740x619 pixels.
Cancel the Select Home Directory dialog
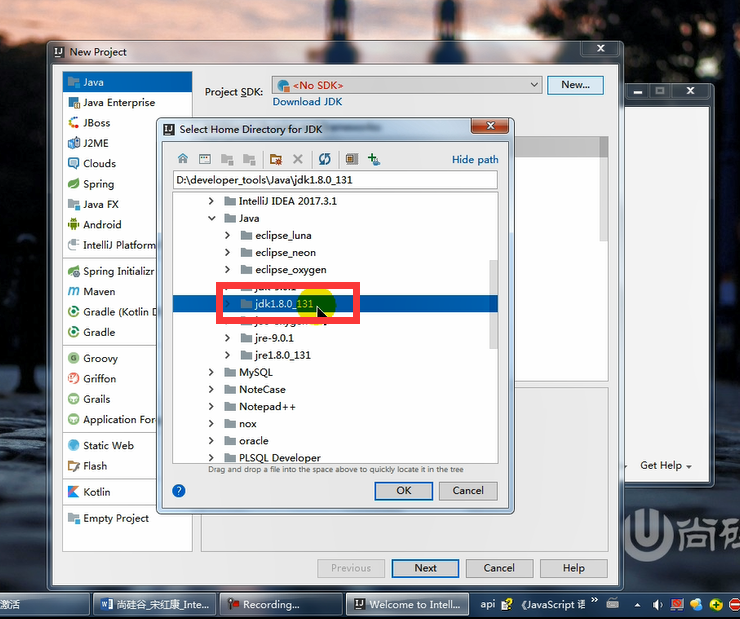point(468,491)
